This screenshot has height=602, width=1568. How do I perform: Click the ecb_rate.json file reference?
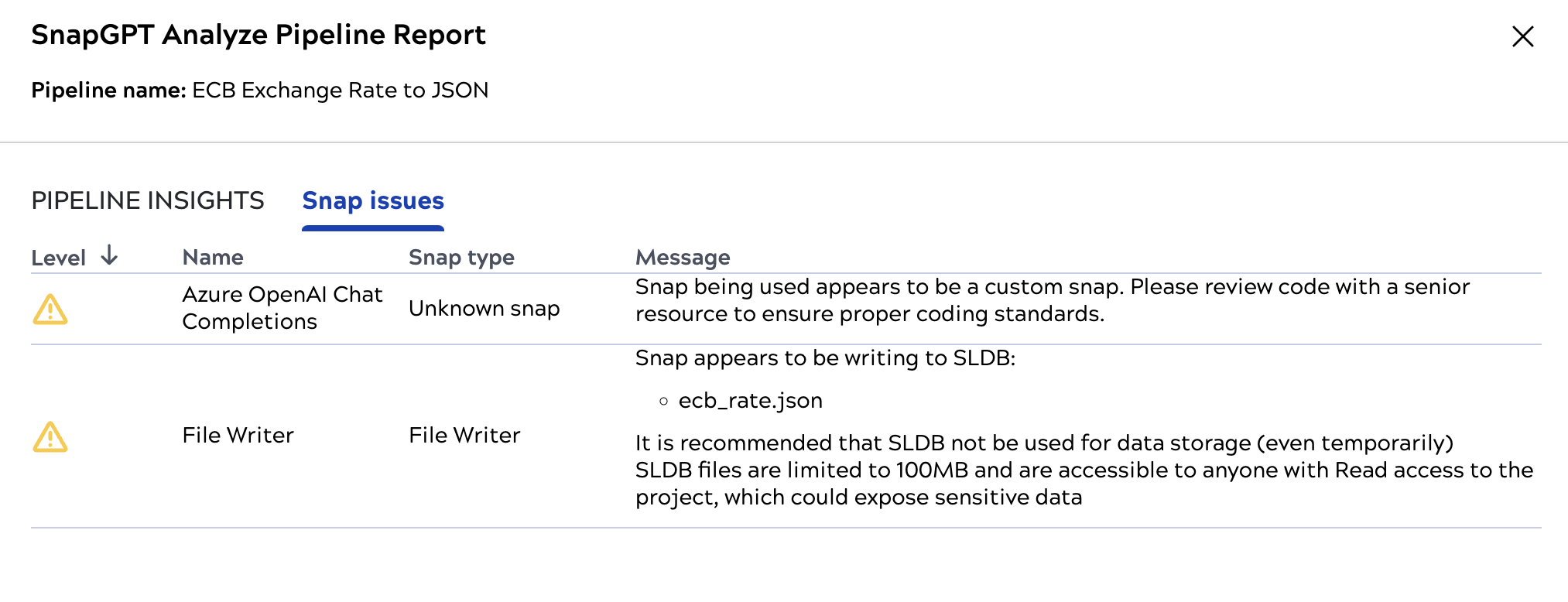pyautogui.click(x=749, y=400)
